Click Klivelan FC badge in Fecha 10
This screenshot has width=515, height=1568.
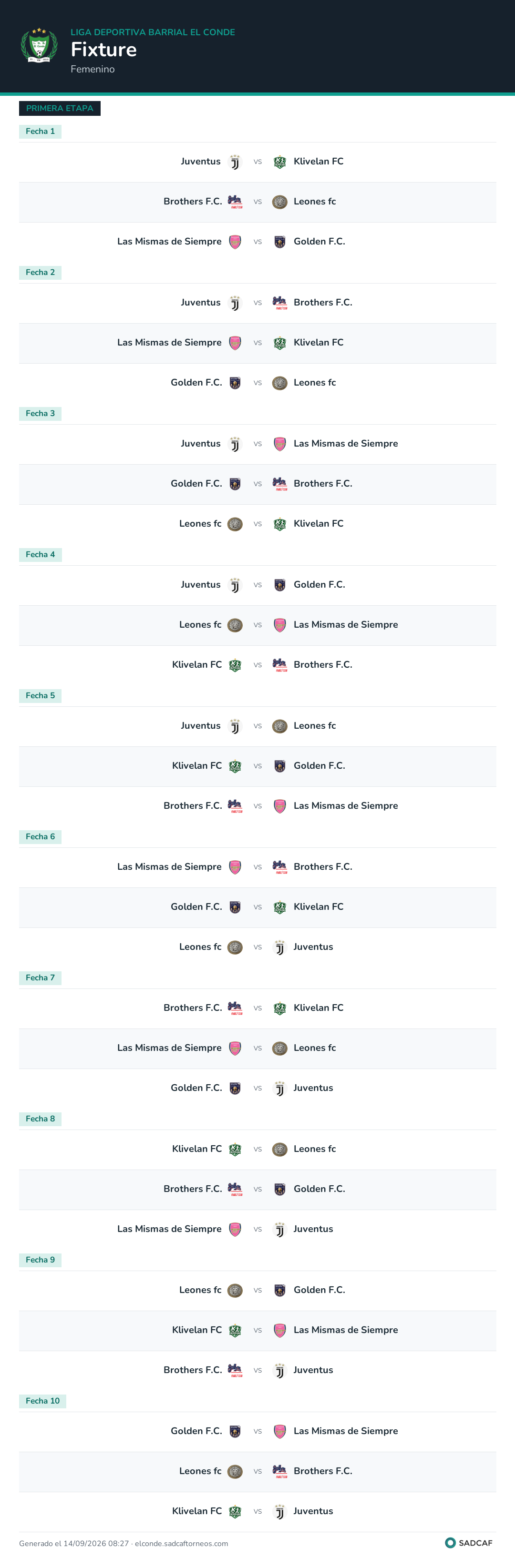point(235,1511)
